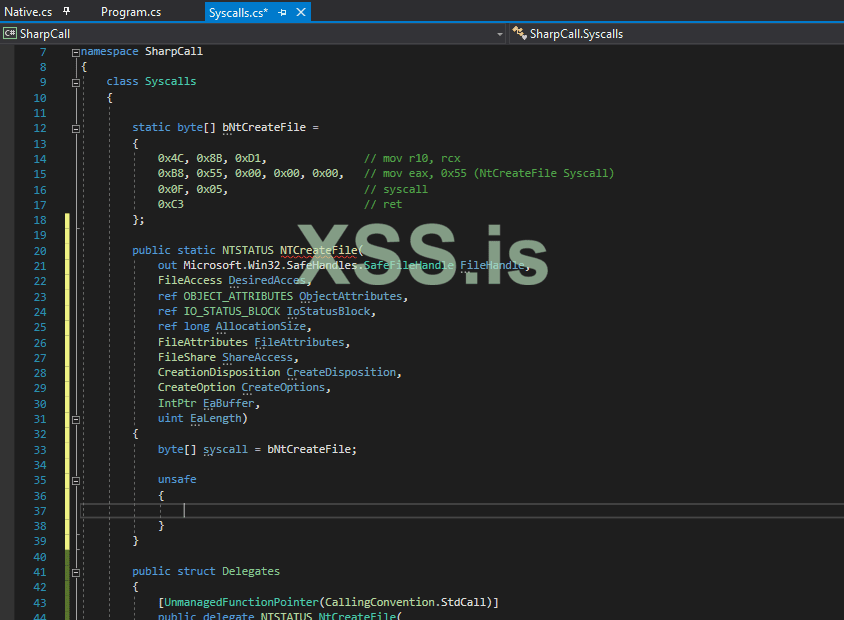Screen dimensions: 844x620
Task: Collapse the unsafe block at line 35
Action: click(x=76, y=481)
